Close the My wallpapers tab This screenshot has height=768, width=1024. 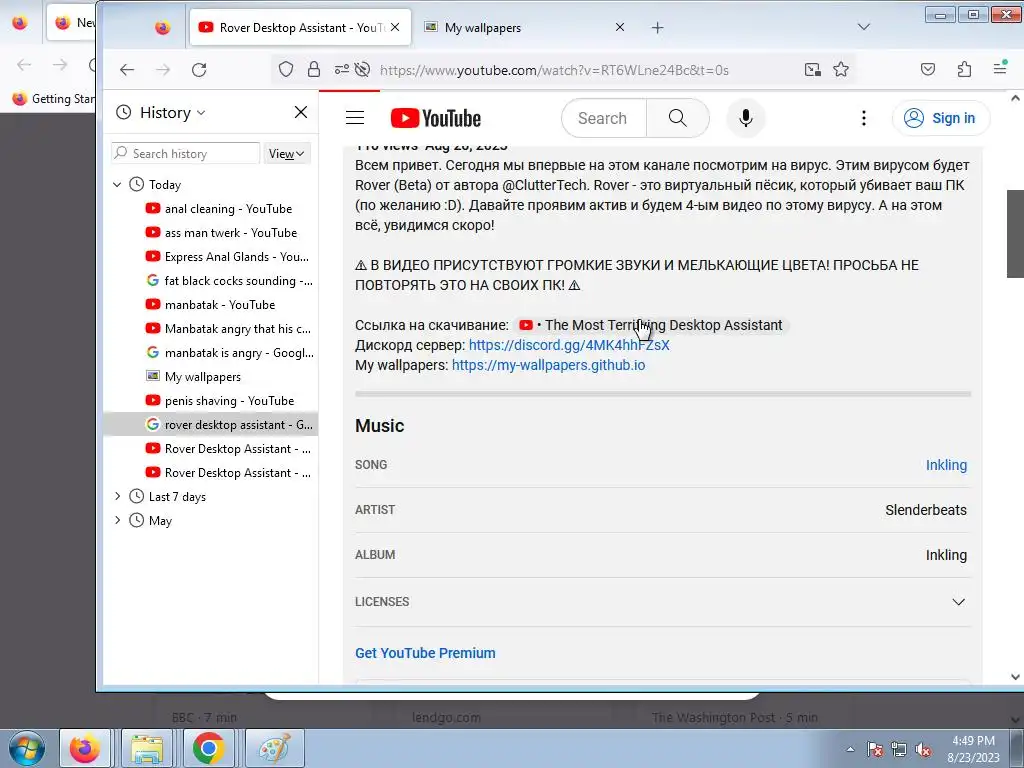click(x=620, y=27)
